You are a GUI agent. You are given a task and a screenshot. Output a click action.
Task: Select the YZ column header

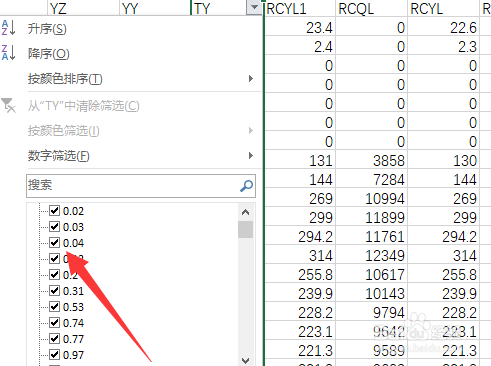(83, 8)
